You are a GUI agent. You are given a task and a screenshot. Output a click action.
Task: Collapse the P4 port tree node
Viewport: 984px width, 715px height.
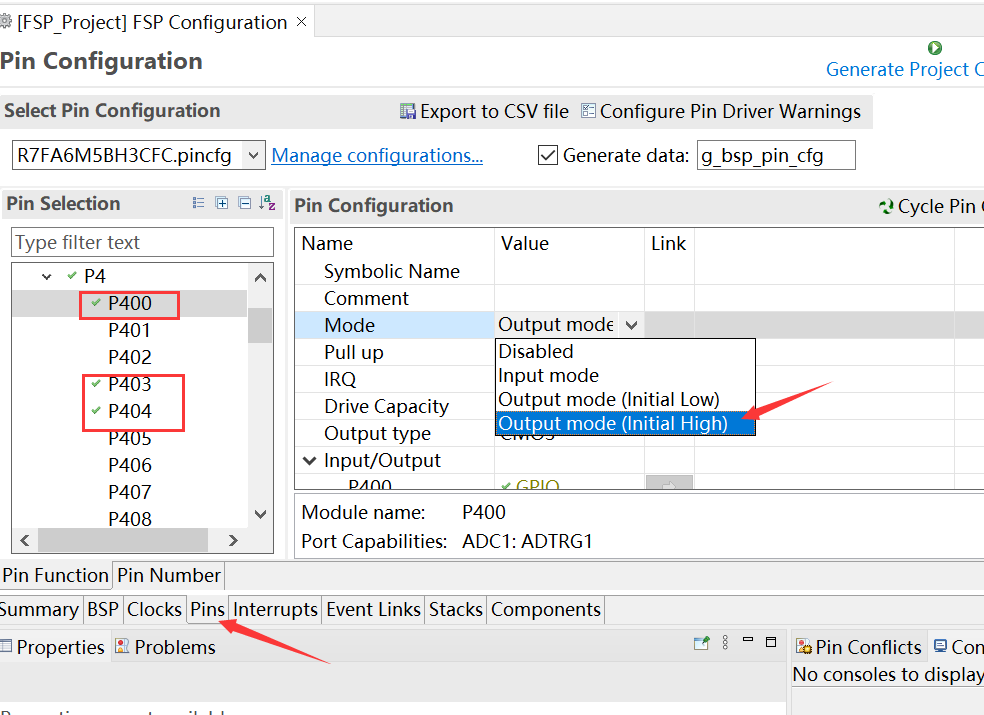[x=47, y=276]
